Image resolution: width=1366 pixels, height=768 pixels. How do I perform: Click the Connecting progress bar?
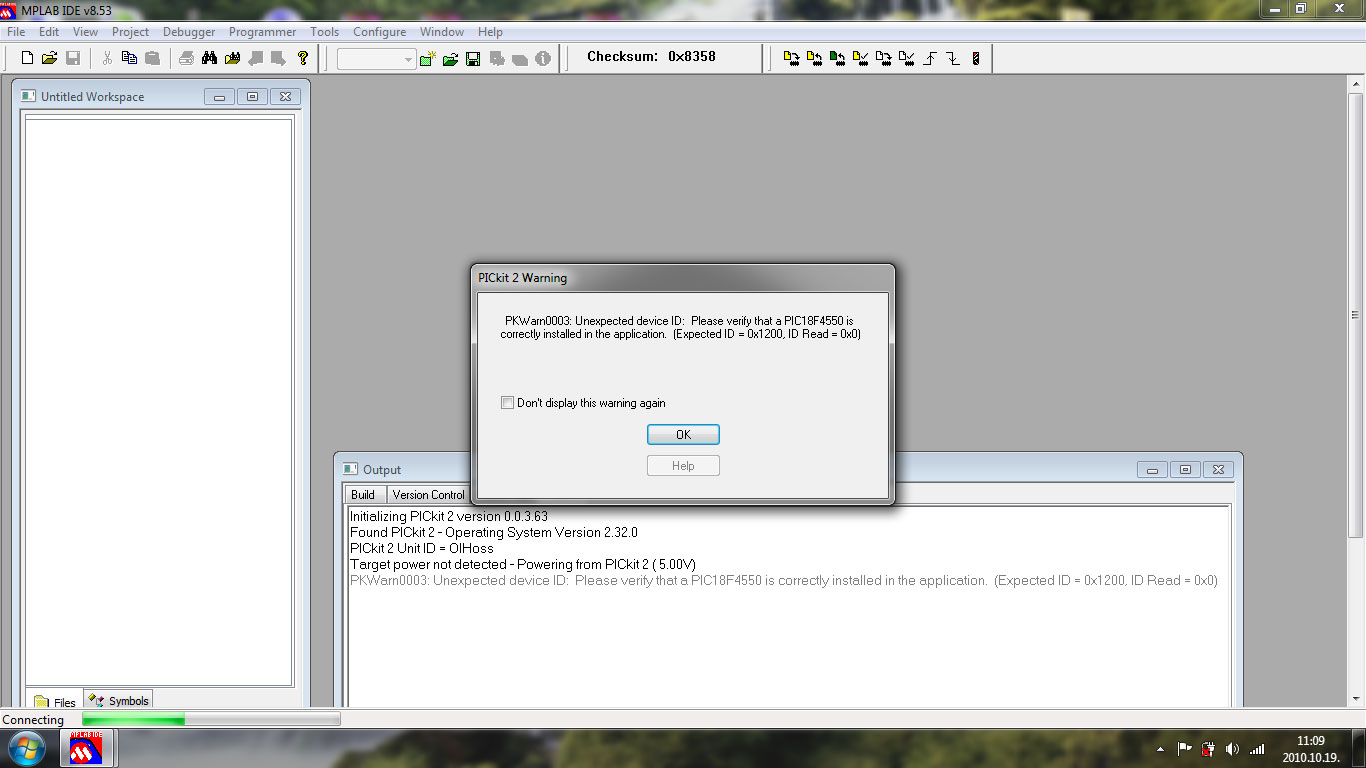[211, 719]
